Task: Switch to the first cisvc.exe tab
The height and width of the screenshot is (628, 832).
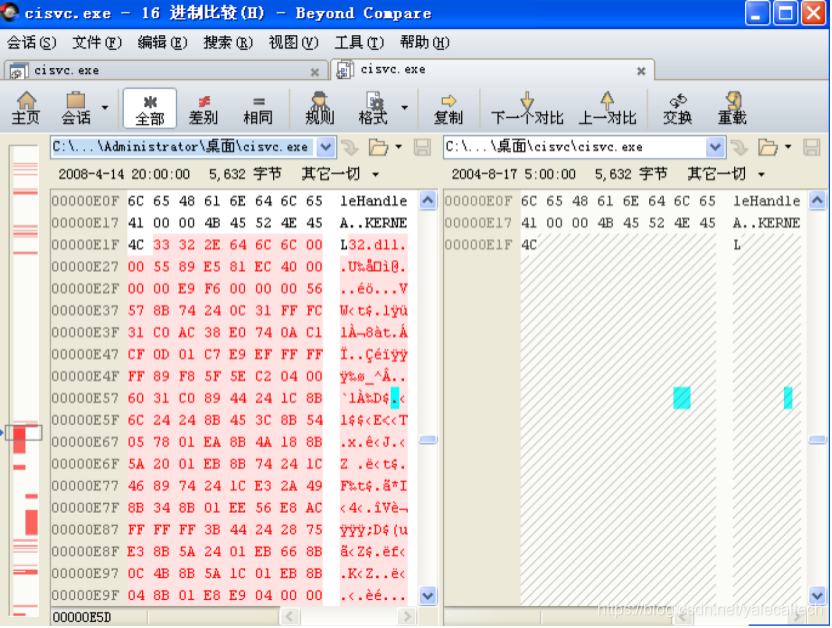Action: (x=166, y=71)
